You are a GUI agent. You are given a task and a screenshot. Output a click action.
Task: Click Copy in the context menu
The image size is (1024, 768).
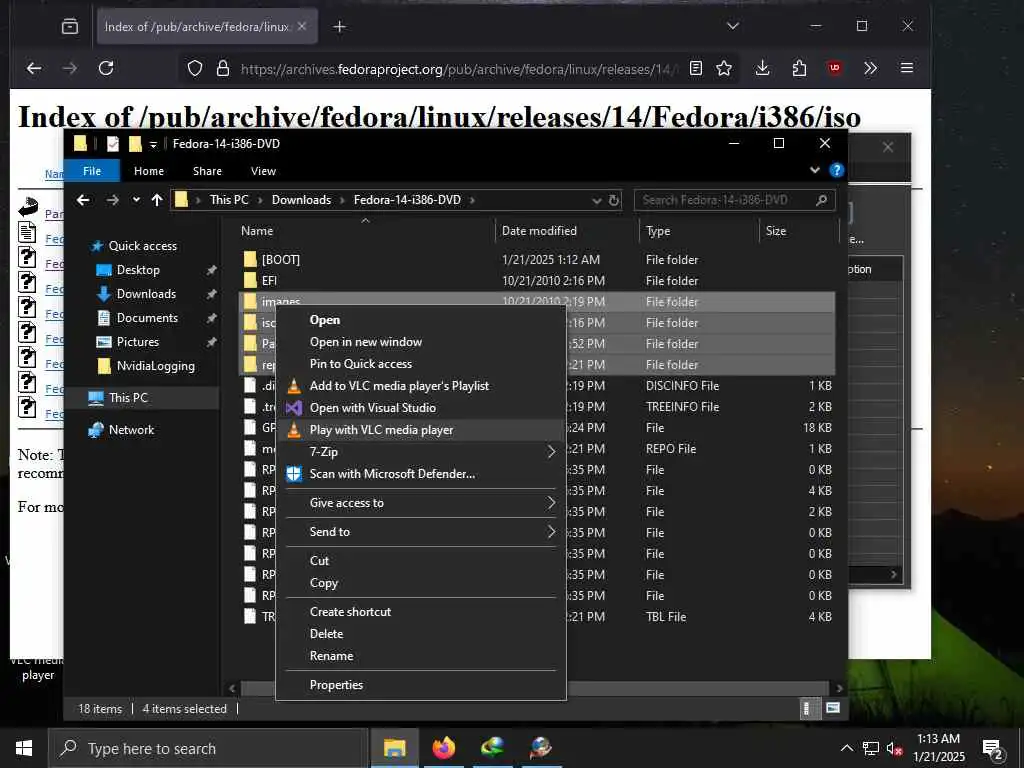click(323, 583)
